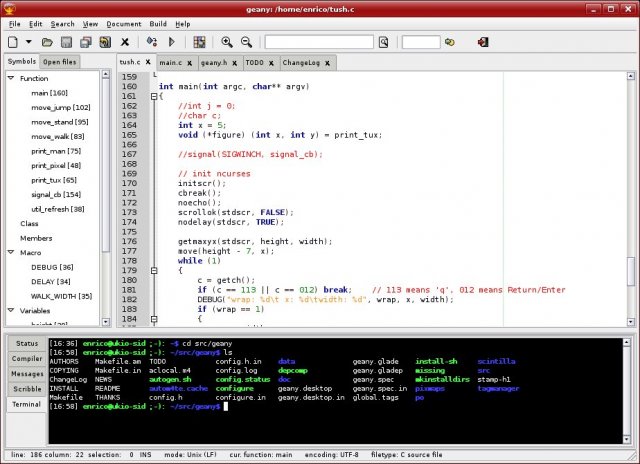The width and height of the screenshot is (640, 464).
Task: Zoom in on the editor text
Action: coord(227,42)
